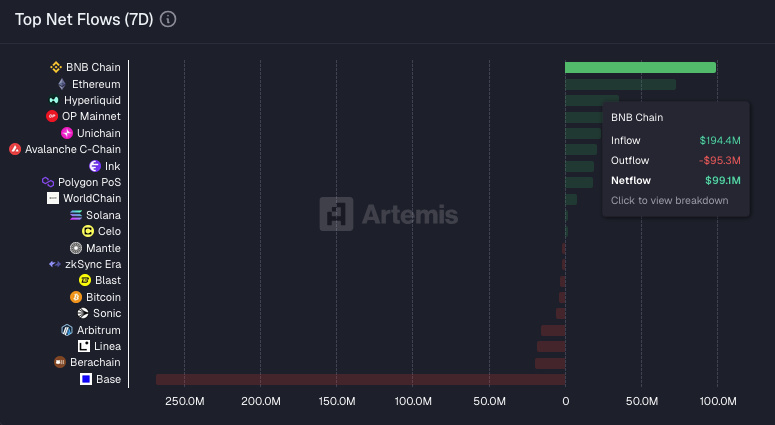Screen dimensions: 775x425
Task: Select the BNB Chain green netflow bar
Action: (641, 67)
